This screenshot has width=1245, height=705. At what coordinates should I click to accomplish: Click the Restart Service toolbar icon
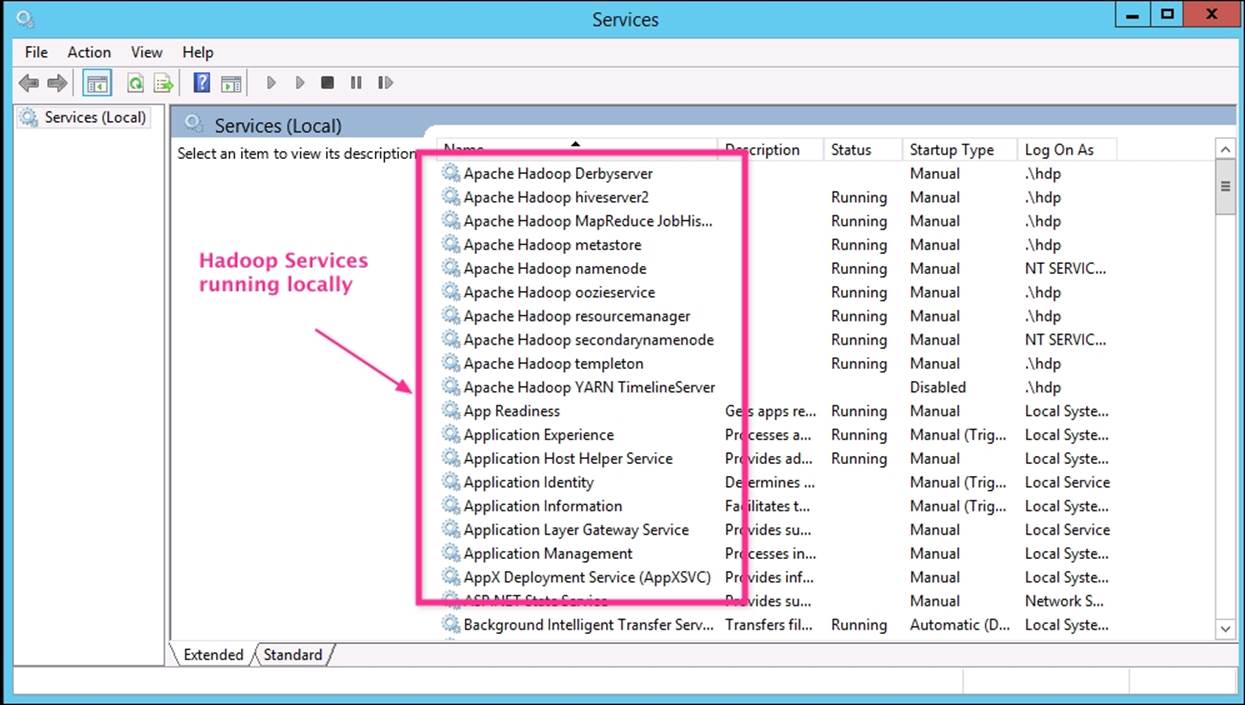click(385, 83)
